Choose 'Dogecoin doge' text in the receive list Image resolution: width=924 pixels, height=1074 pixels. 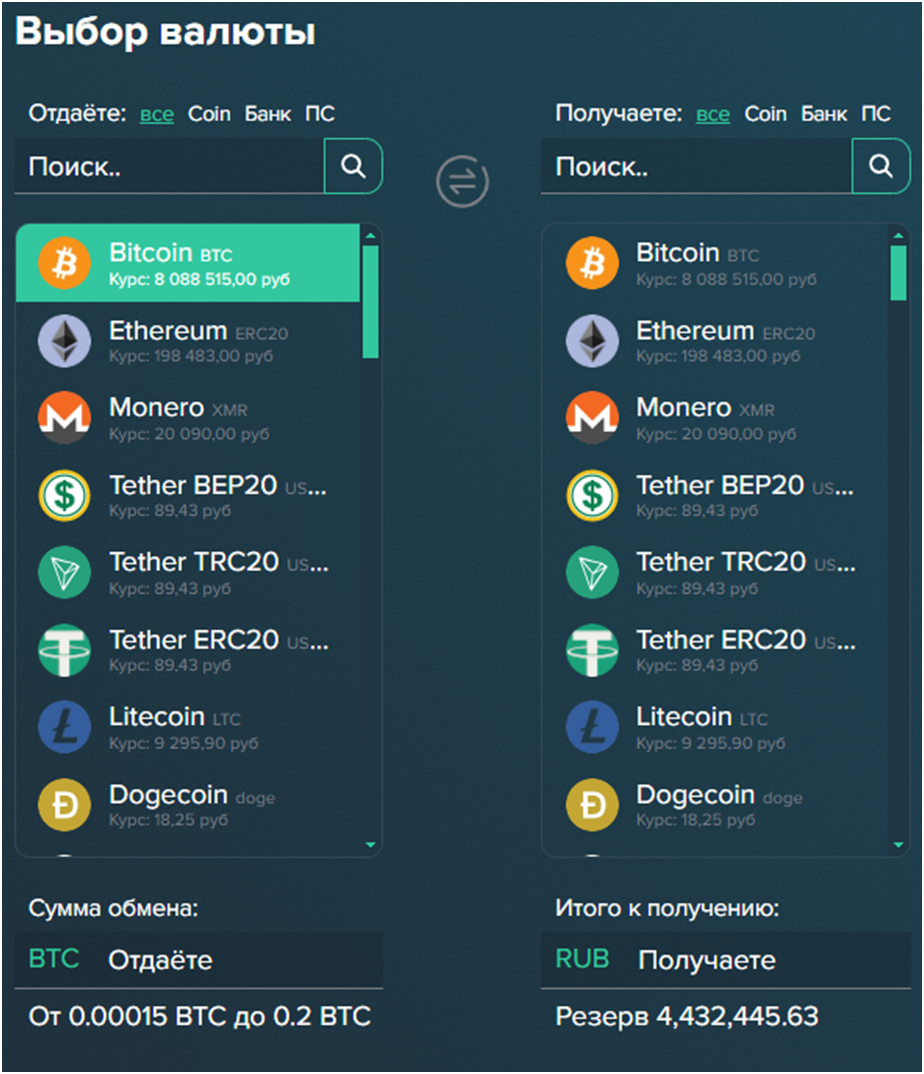click(719, 795)
